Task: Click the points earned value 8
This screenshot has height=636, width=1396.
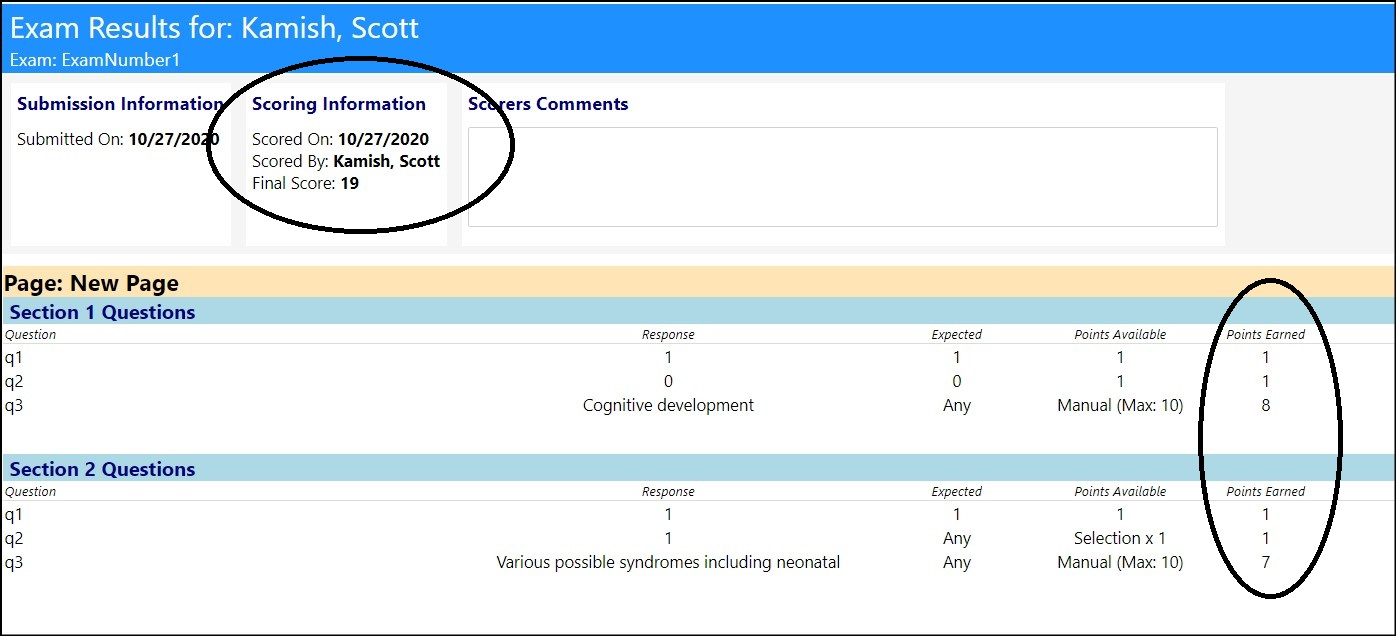Action: point(1266,405)
